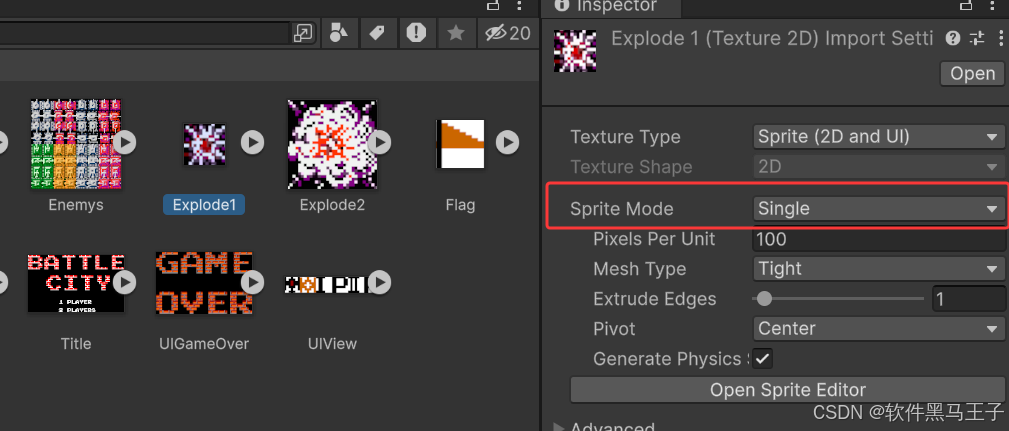Expand the Explode1 asset arrow
The width and height of the screenshot is (1009, 431).
pyautogui.click(x=253, y=142)
